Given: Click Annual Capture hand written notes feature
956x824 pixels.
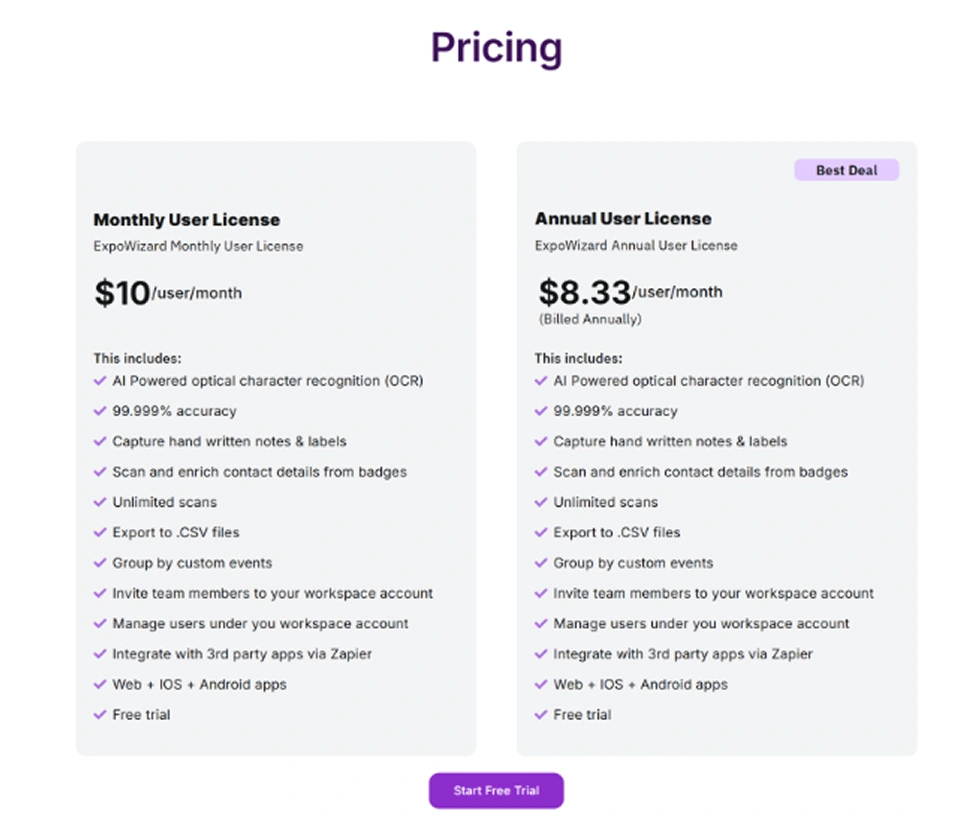Looking at the screenshot, I should [x=670, y=442].
